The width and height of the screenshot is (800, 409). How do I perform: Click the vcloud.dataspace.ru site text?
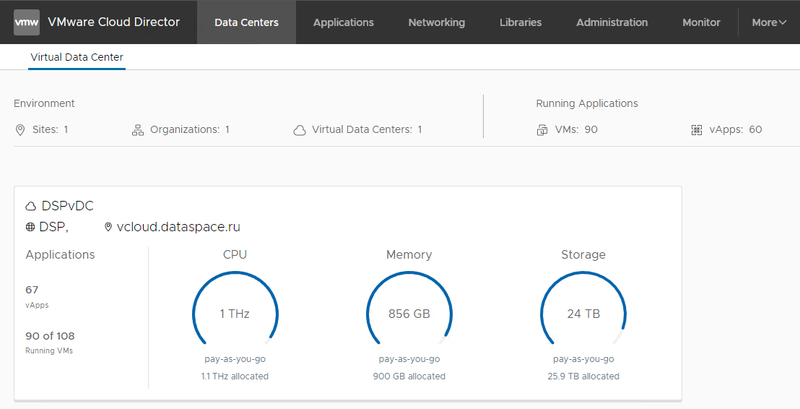(179, 227)
